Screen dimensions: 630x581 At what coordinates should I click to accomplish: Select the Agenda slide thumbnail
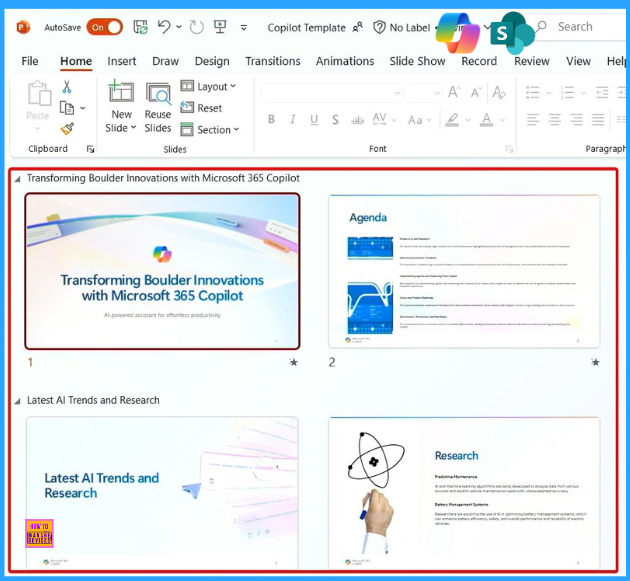[464, 271]
